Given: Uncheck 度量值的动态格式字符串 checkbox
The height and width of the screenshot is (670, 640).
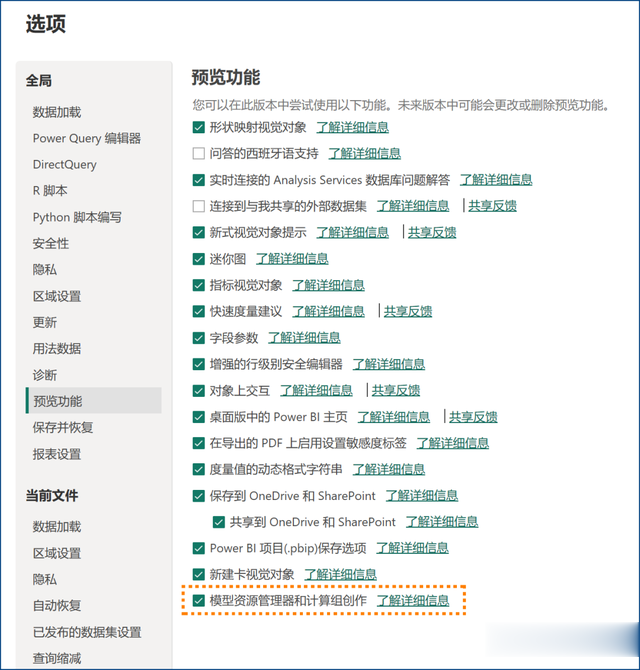Looking at the screenshot, I should coord(199,470).
